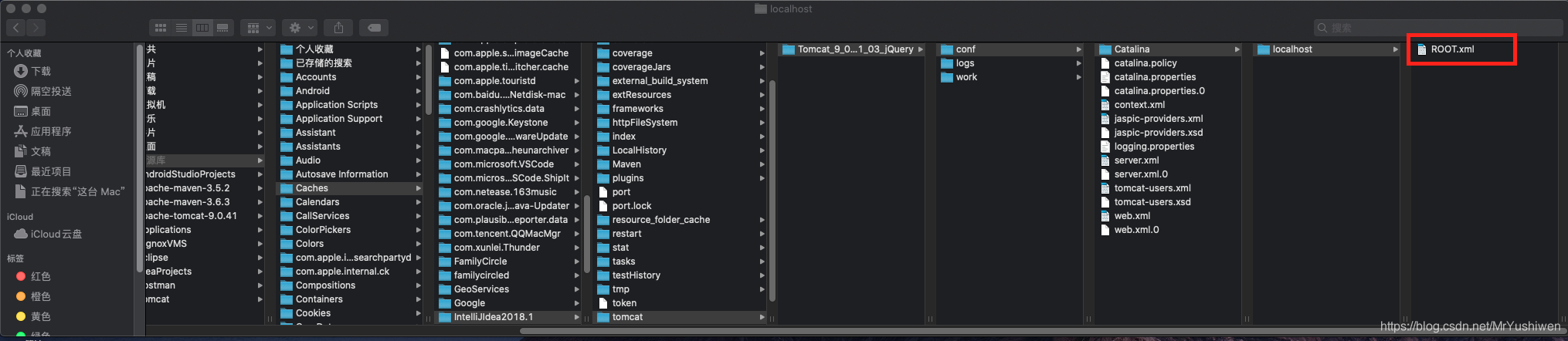Switch to list view in toolbar
Image resolution: width=1568 pixels, height=341 pixels.
182,28
